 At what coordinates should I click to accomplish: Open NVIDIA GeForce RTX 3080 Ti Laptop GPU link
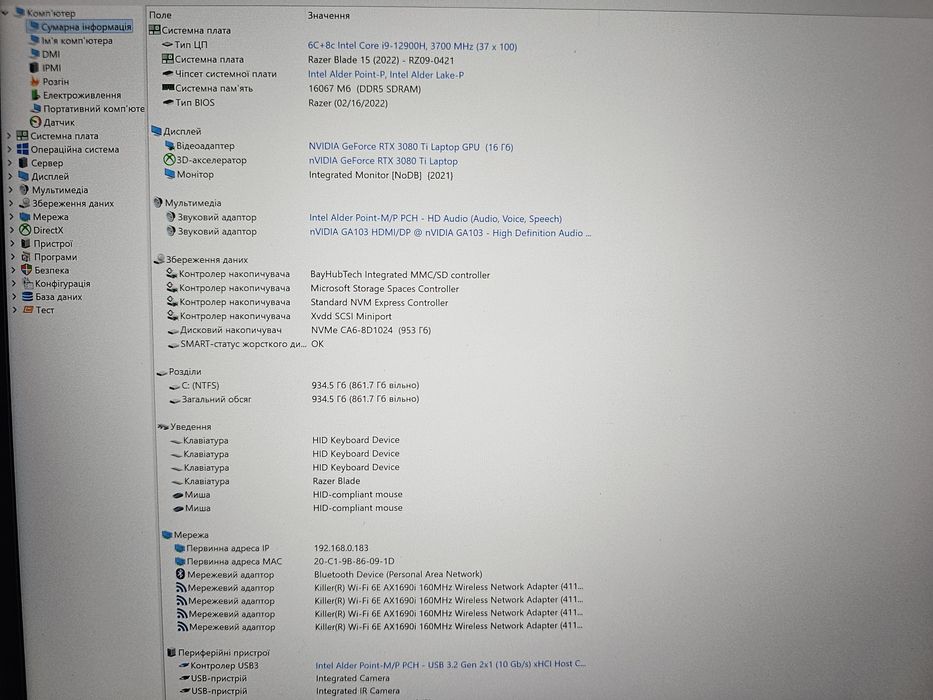coord(411,146)
